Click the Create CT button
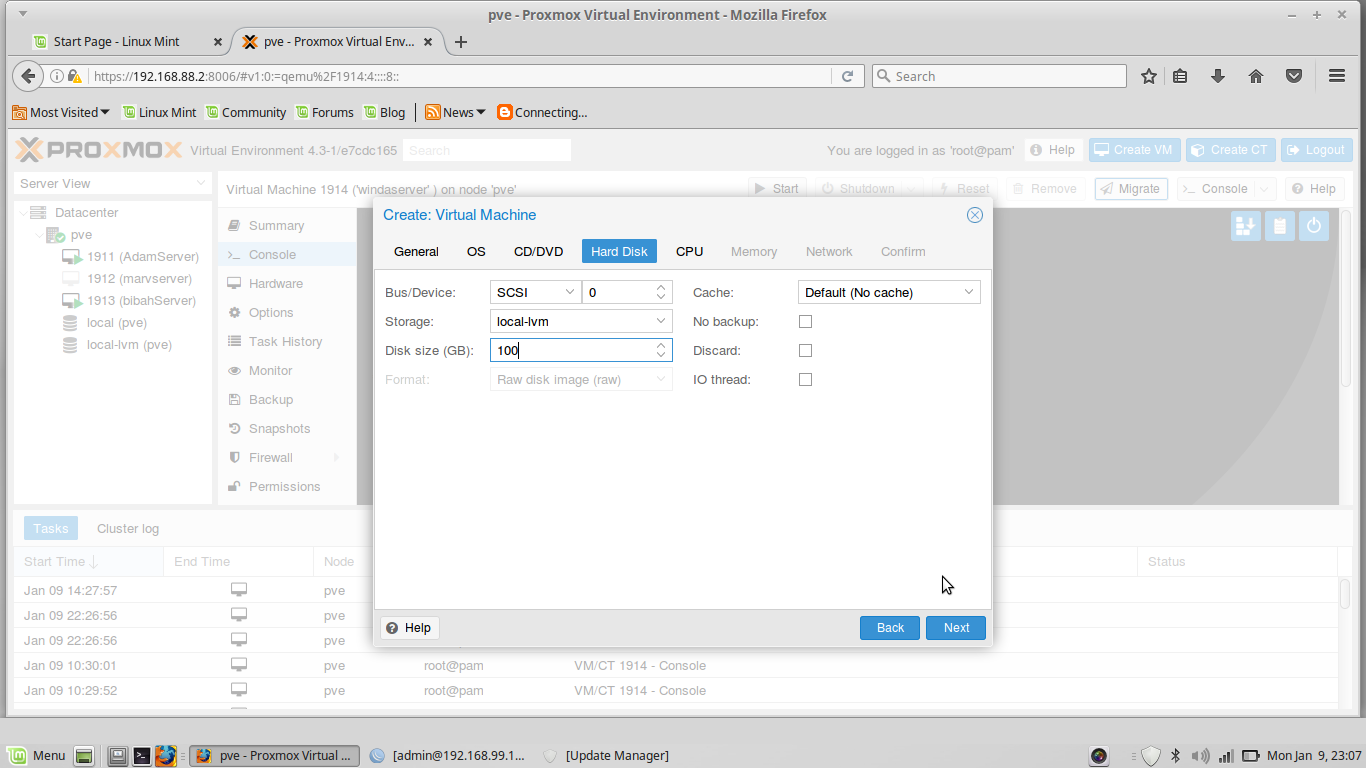This screenshot has height=768, width=1366. (x=1229, y=150)
